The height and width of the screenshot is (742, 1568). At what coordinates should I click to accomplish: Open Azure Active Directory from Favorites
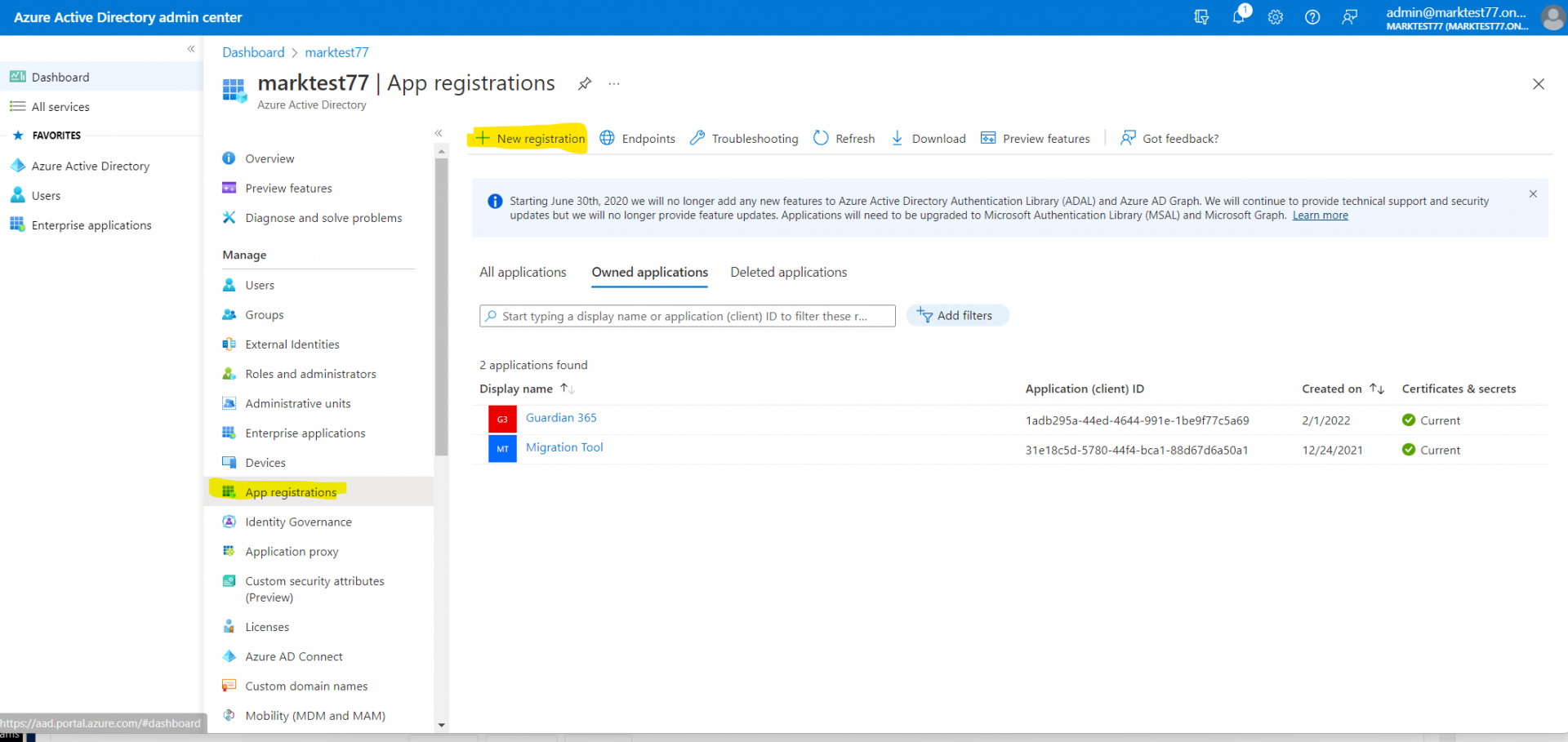click(90, 165)
